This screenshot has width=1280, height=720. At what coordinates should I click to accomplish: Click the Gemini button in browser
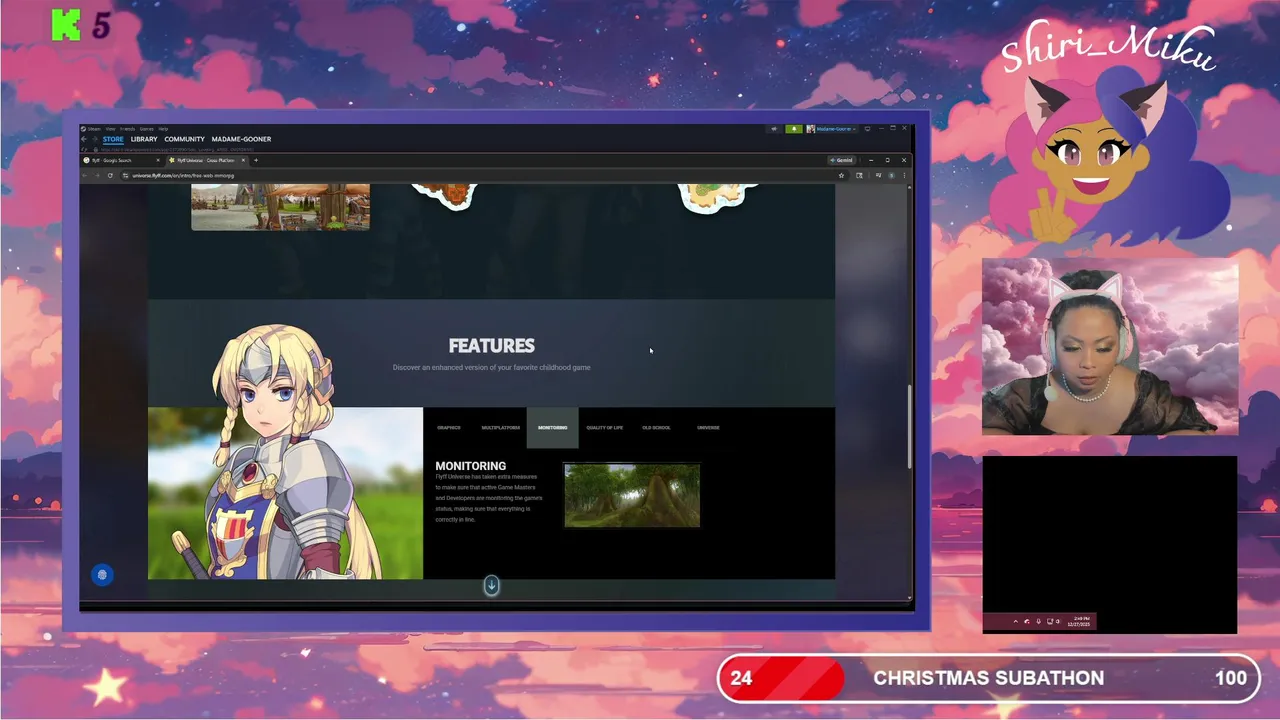click(842, 160)
